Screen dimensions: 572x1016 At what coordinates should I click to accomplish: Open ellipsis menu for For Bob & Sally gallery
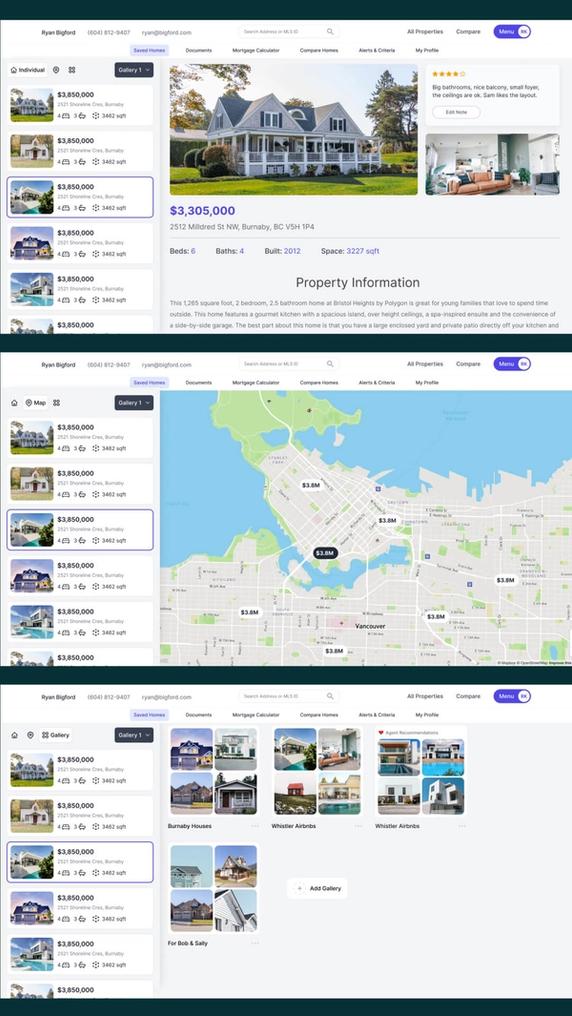pos(255,943)
